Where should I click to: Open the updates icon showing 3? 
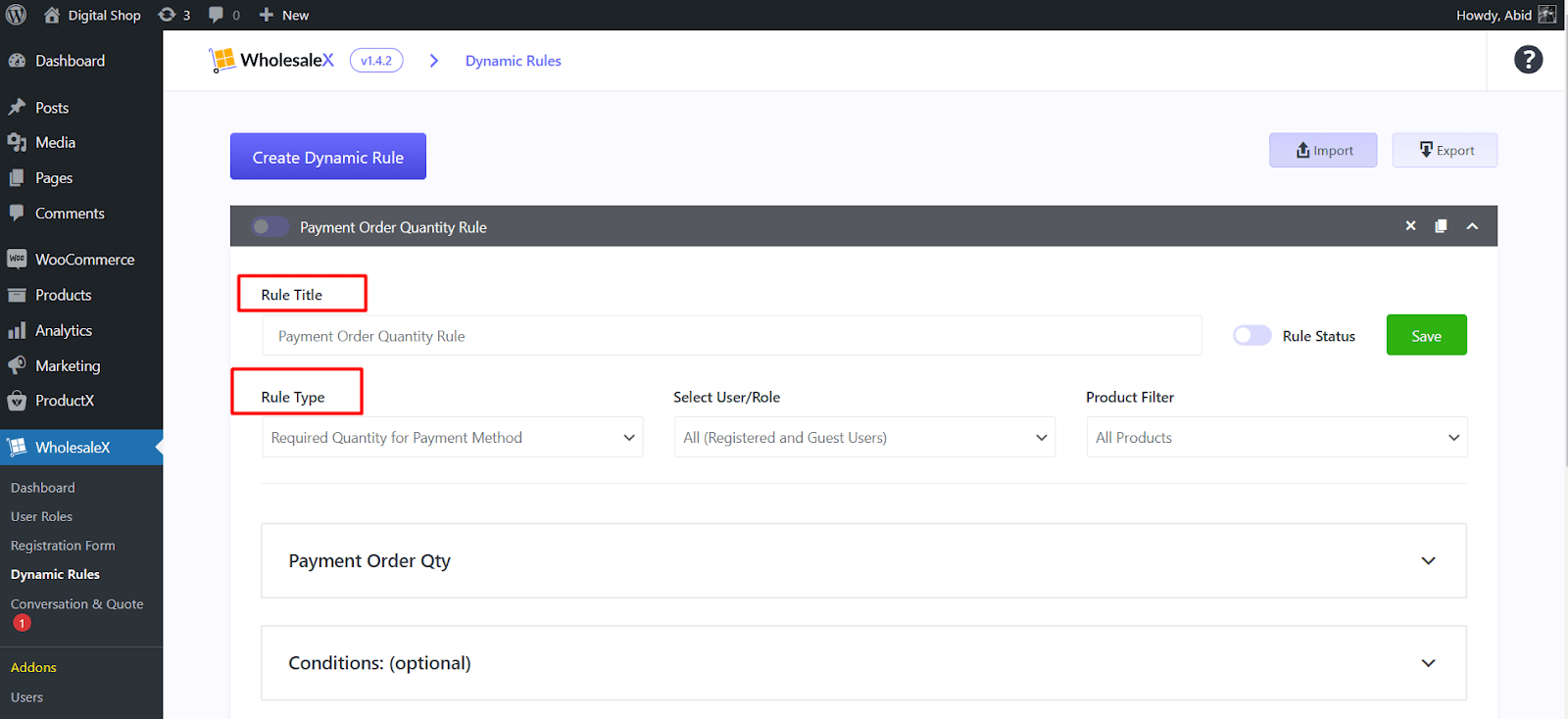pyautogui.click(x=174, y=15)
